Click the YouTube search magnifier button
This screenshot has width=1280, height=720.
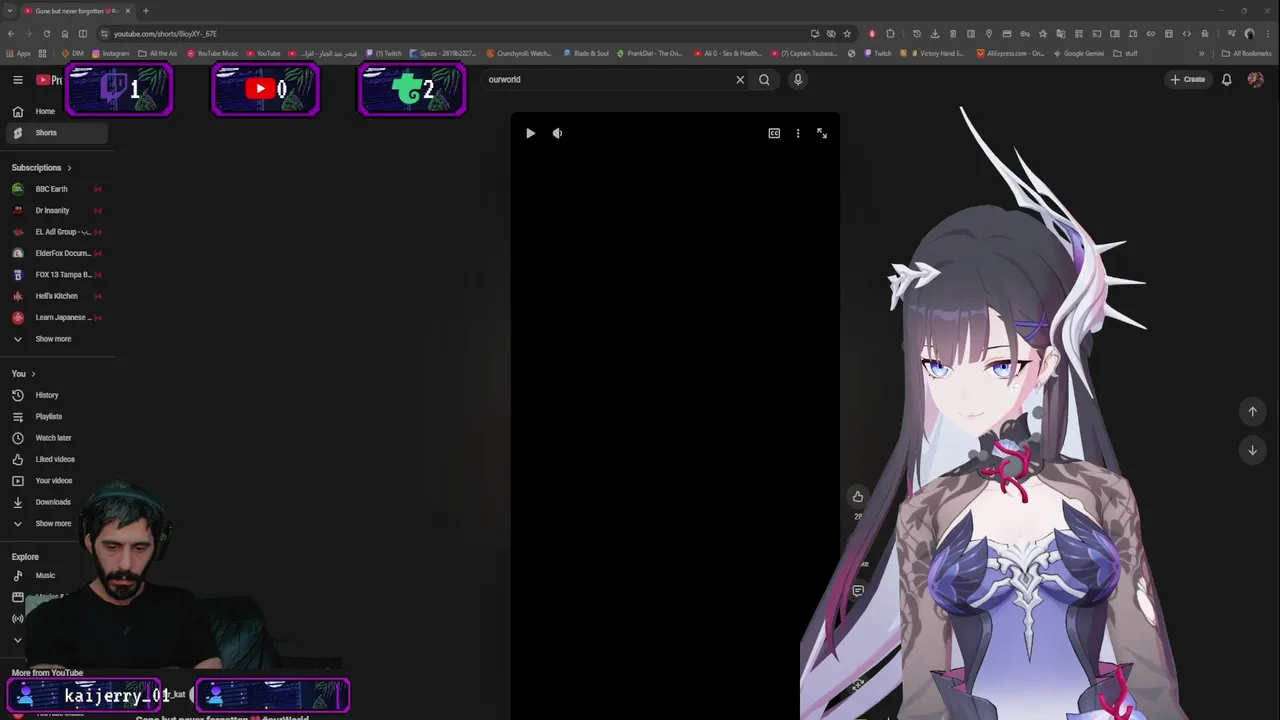(x=764, y=79)
